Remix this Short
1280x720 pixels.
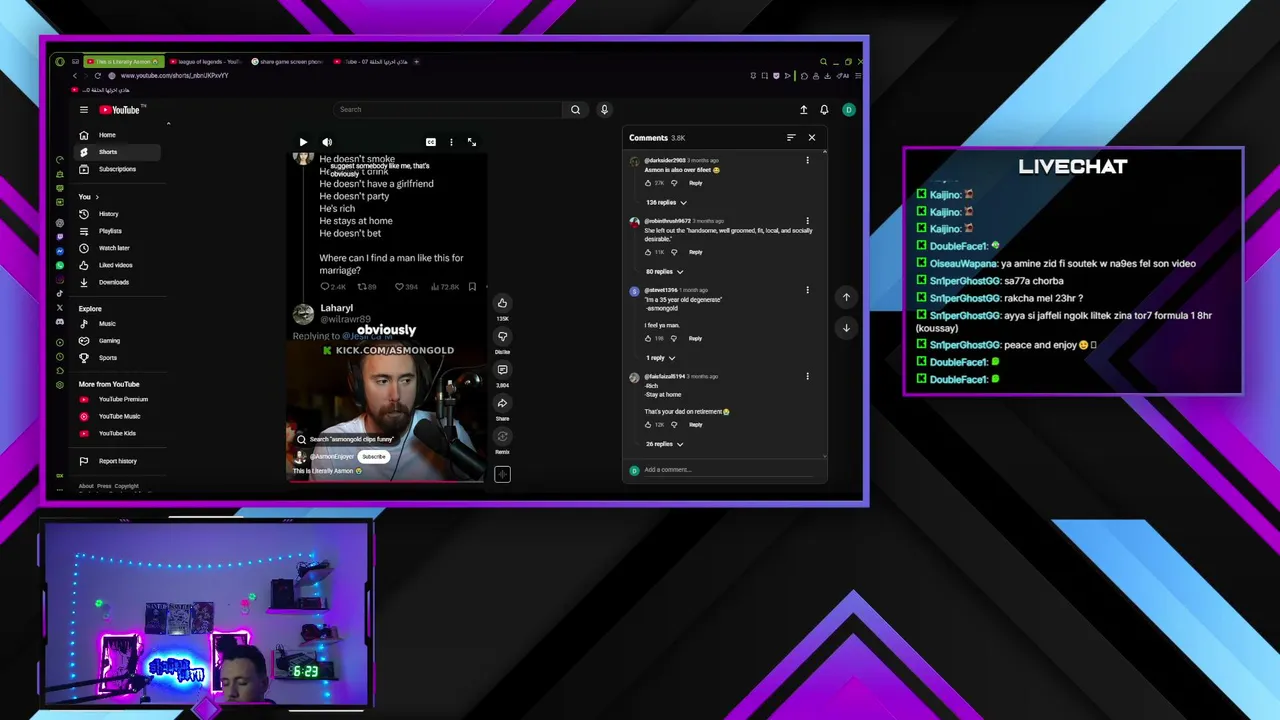pos(502,436)
